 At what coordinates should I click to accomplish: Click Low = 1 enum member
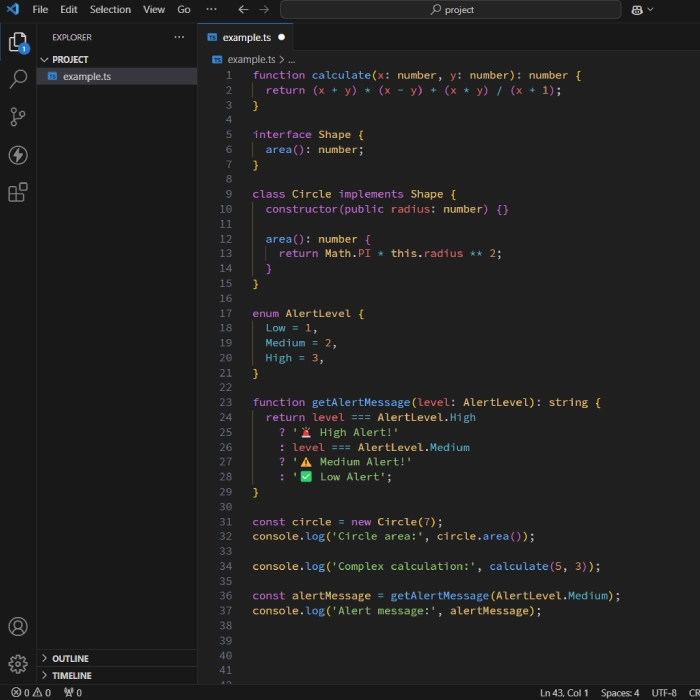288,328
